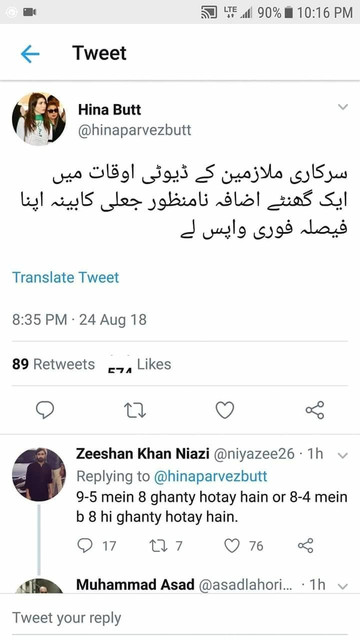This screenshot has height=640, width=360.
Task: Focus the Tweet your reply field
Action: pyautogui.click(x=180, y=618)
